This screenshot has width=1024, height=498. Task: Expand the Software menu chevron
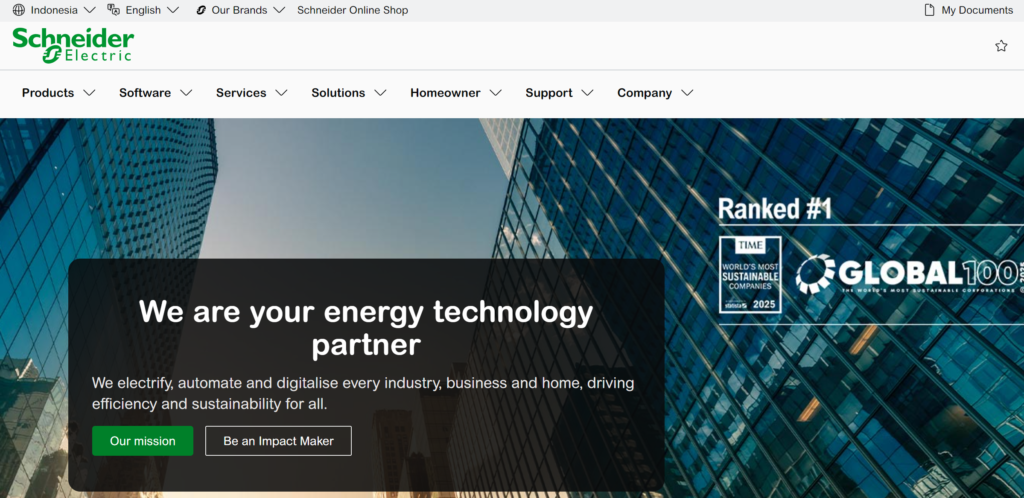186,93
